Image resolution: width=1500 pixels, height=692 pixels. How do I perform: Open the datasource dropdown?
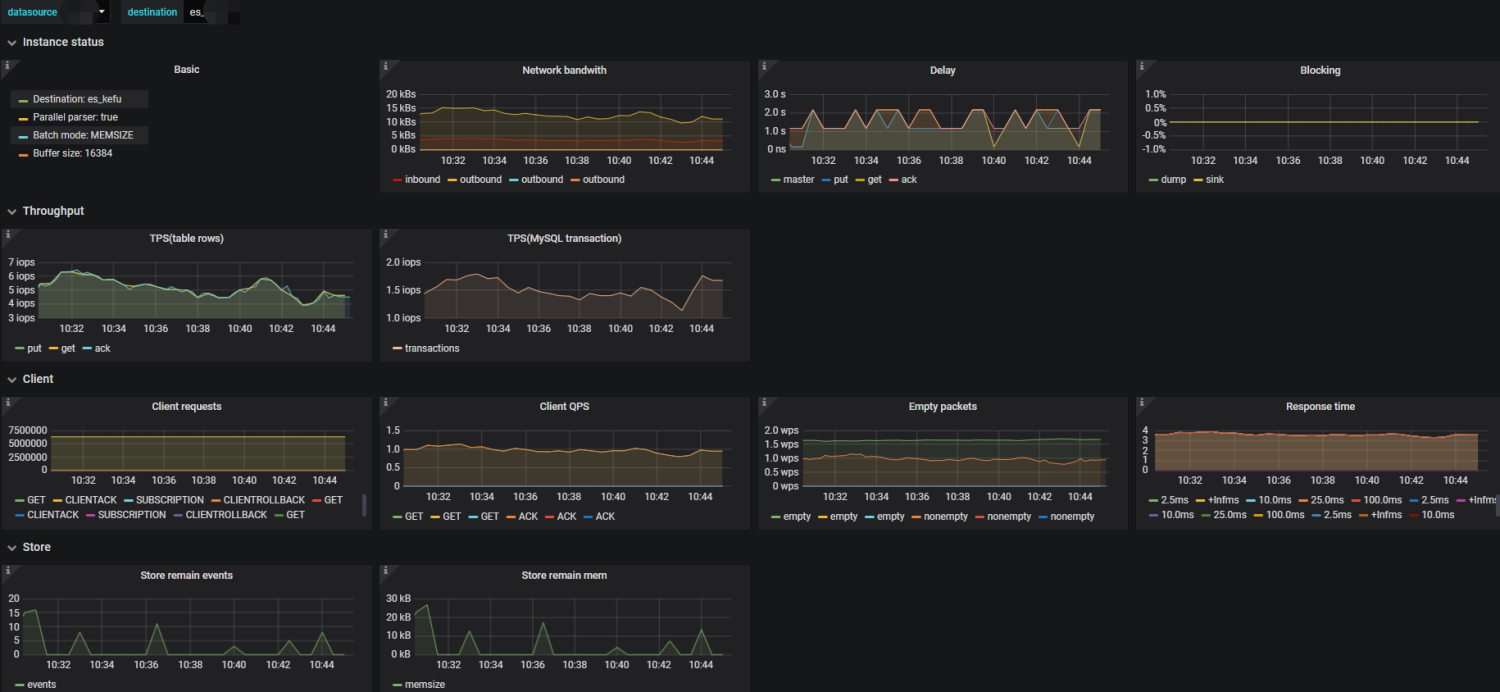[85, 12]
